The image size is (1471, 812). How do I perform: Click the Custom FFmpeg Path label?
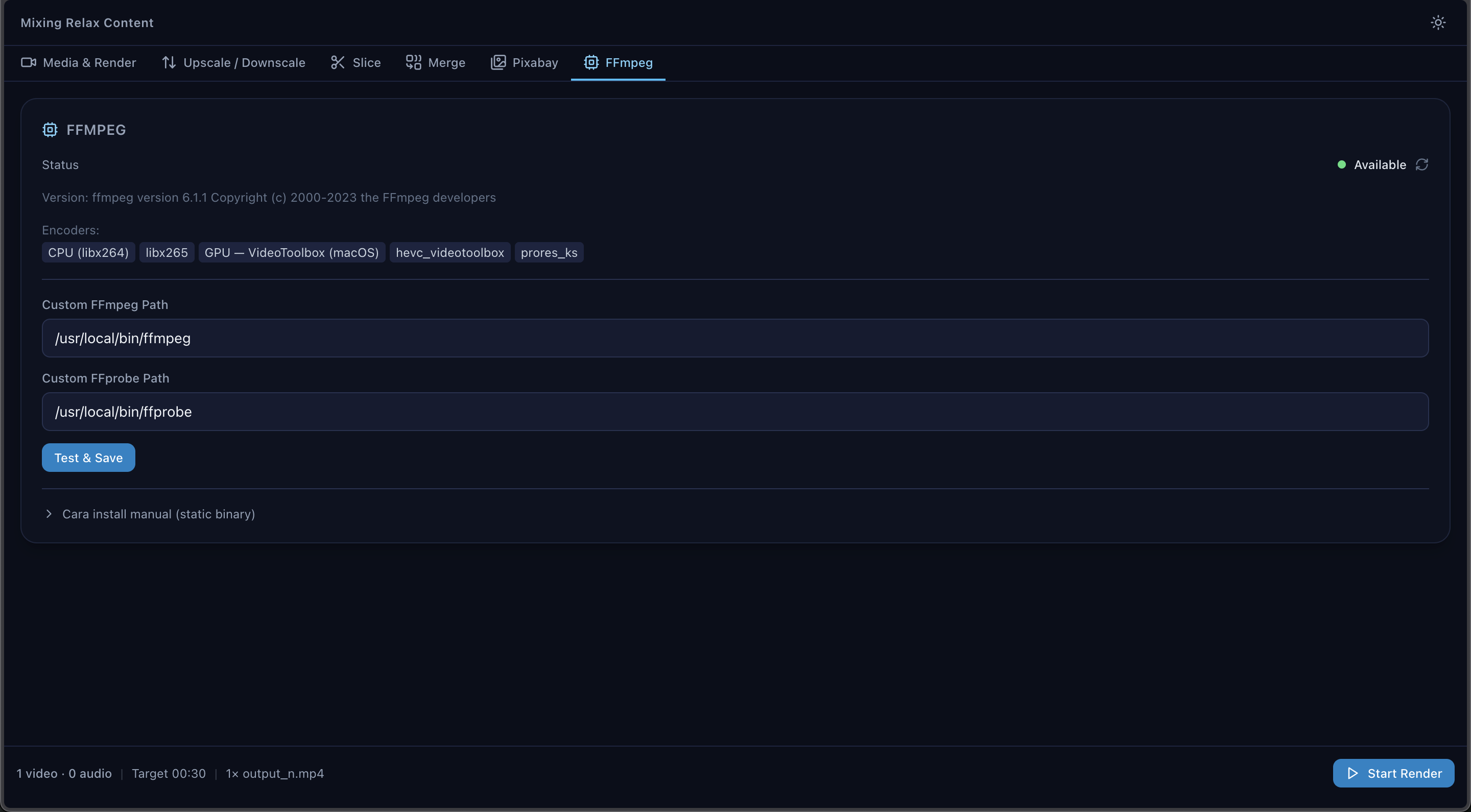pyautogui.click(x=105, y=304)
